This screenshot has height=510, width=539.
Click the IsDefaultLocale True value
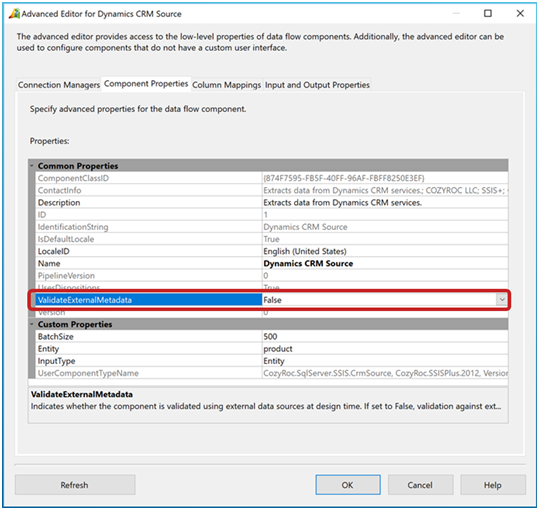[x=272, y=239]
